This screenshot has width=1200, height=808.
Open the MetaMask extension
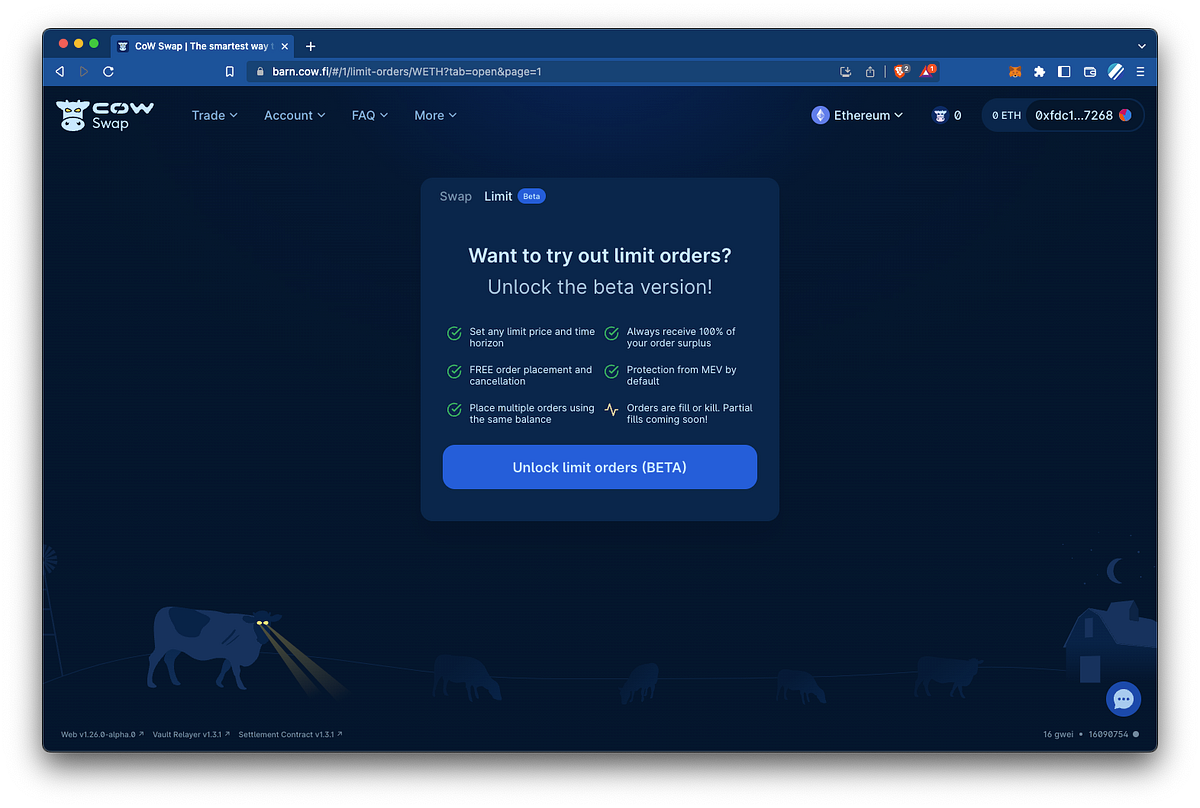[x=1014, y=71]
